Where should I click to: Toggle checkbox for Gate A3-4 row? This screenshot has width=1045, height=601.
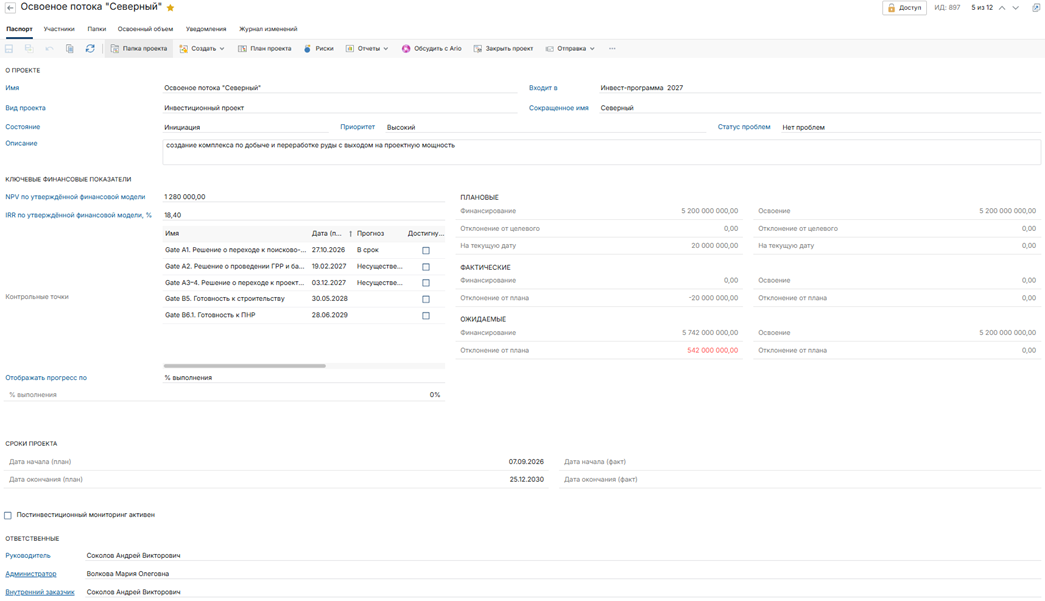click(426, 283)
